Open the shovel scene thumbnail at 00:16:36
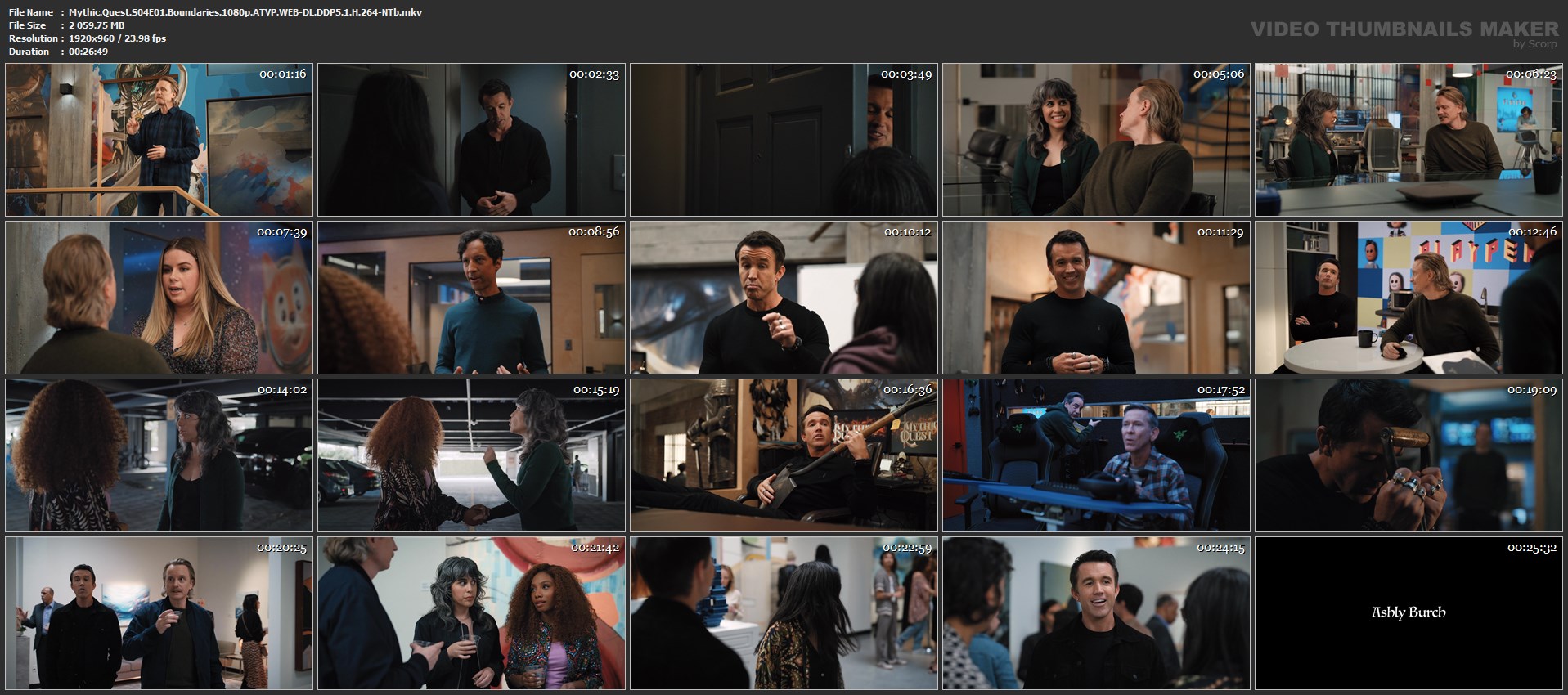Viewport: 1568px width, 695px height. point(784,455)
